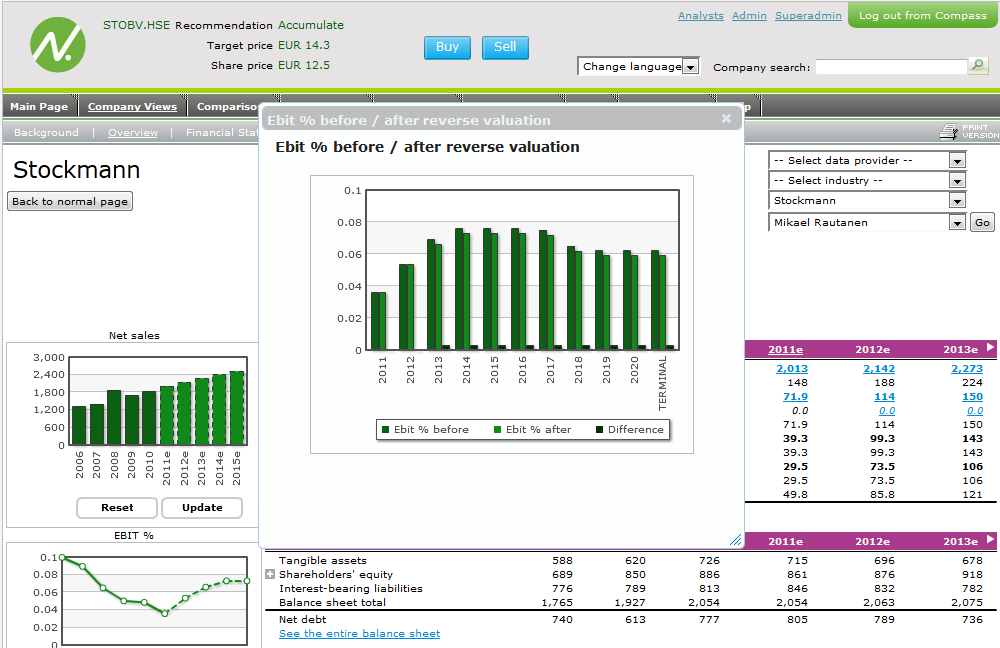Open See the entire balance sheet link
1000x648 pixels.
tap(359, 633)
